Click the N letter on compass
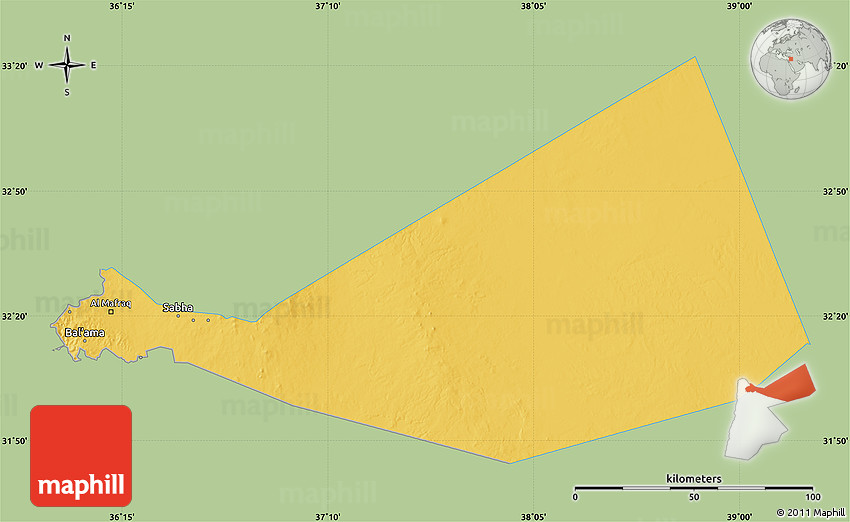Image resolution: width=850 pixels, height=522 pixels. point(67,38)
